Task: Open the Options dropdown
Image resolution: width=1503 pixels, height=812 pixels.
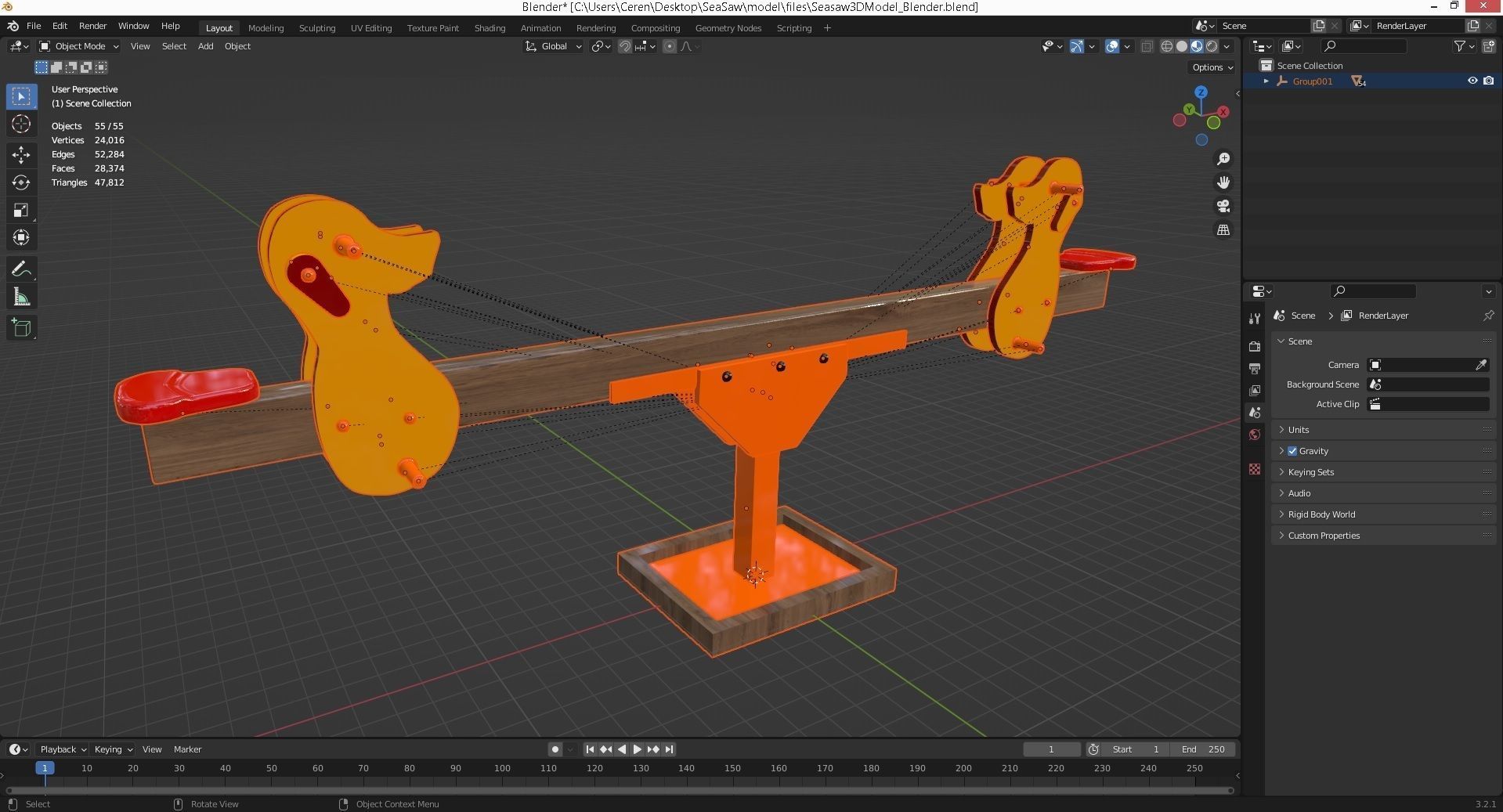Action: [x=1212, y=67]
